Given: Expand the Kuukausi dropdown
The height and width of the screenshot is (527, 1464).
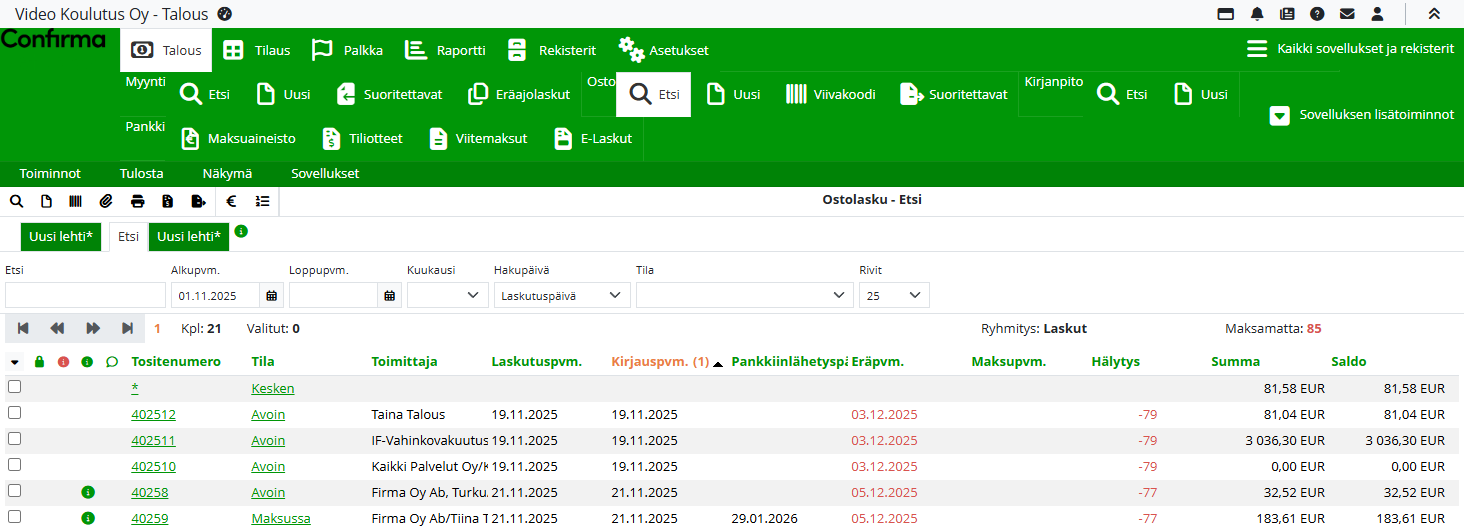Looking at the screenshot, I should point(447,295).
